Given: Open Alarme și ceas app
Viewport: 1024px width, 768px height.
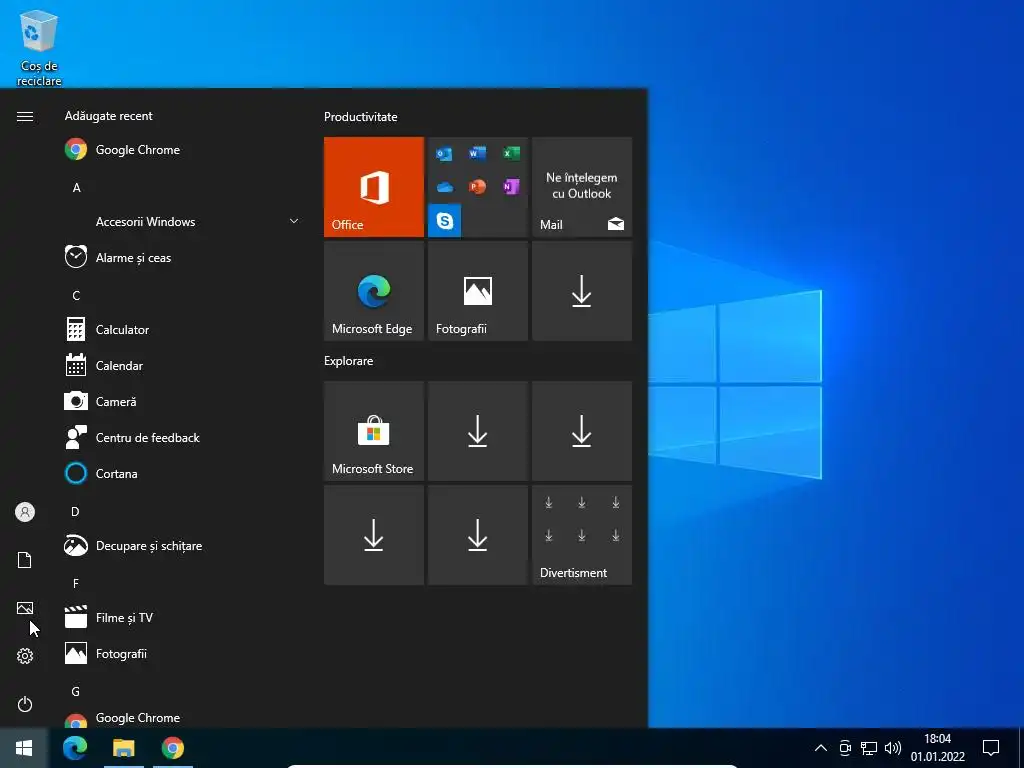Looking at the screenshot, I should point(182,257).
